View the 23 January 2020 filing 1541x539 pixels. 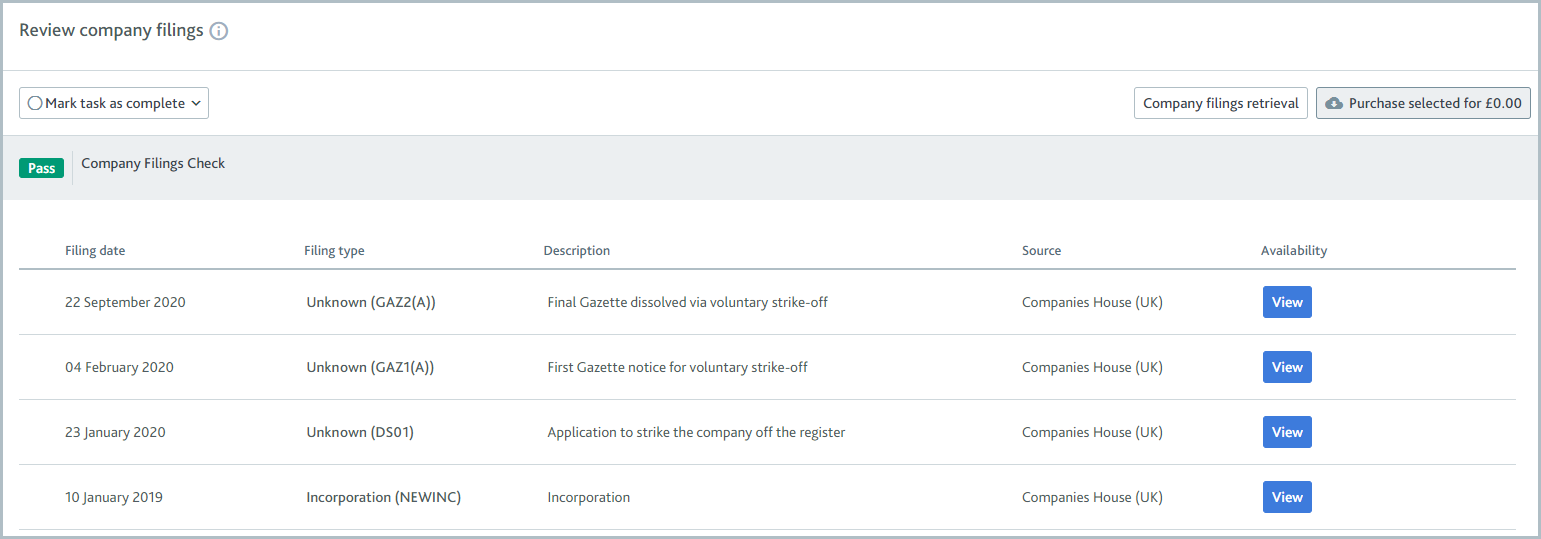pos(1287,432)
